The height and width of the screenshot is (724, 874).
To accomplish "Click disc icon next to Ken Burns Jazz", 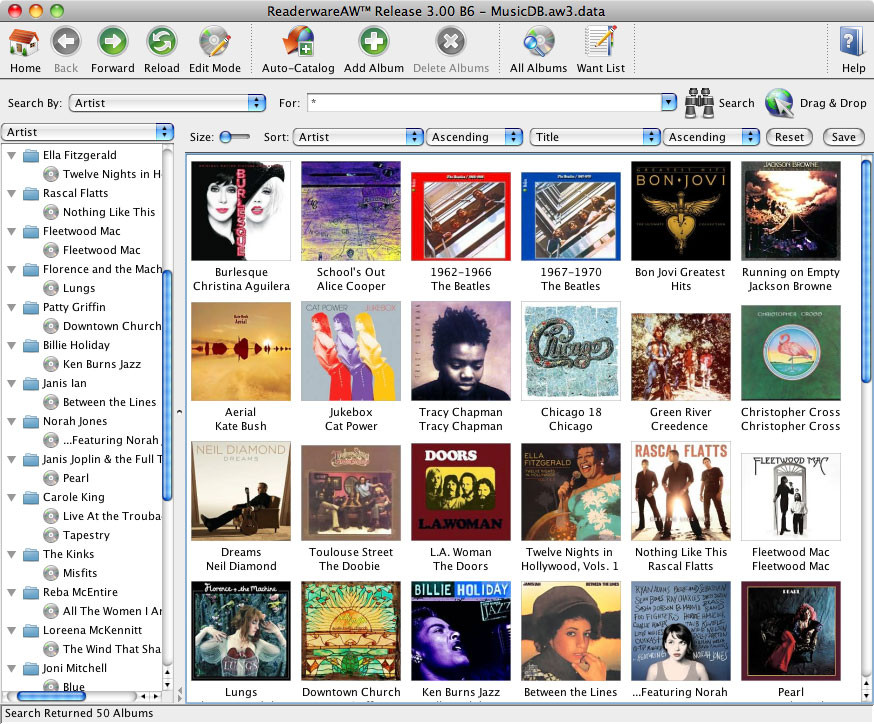I will (x=51, y=365).
